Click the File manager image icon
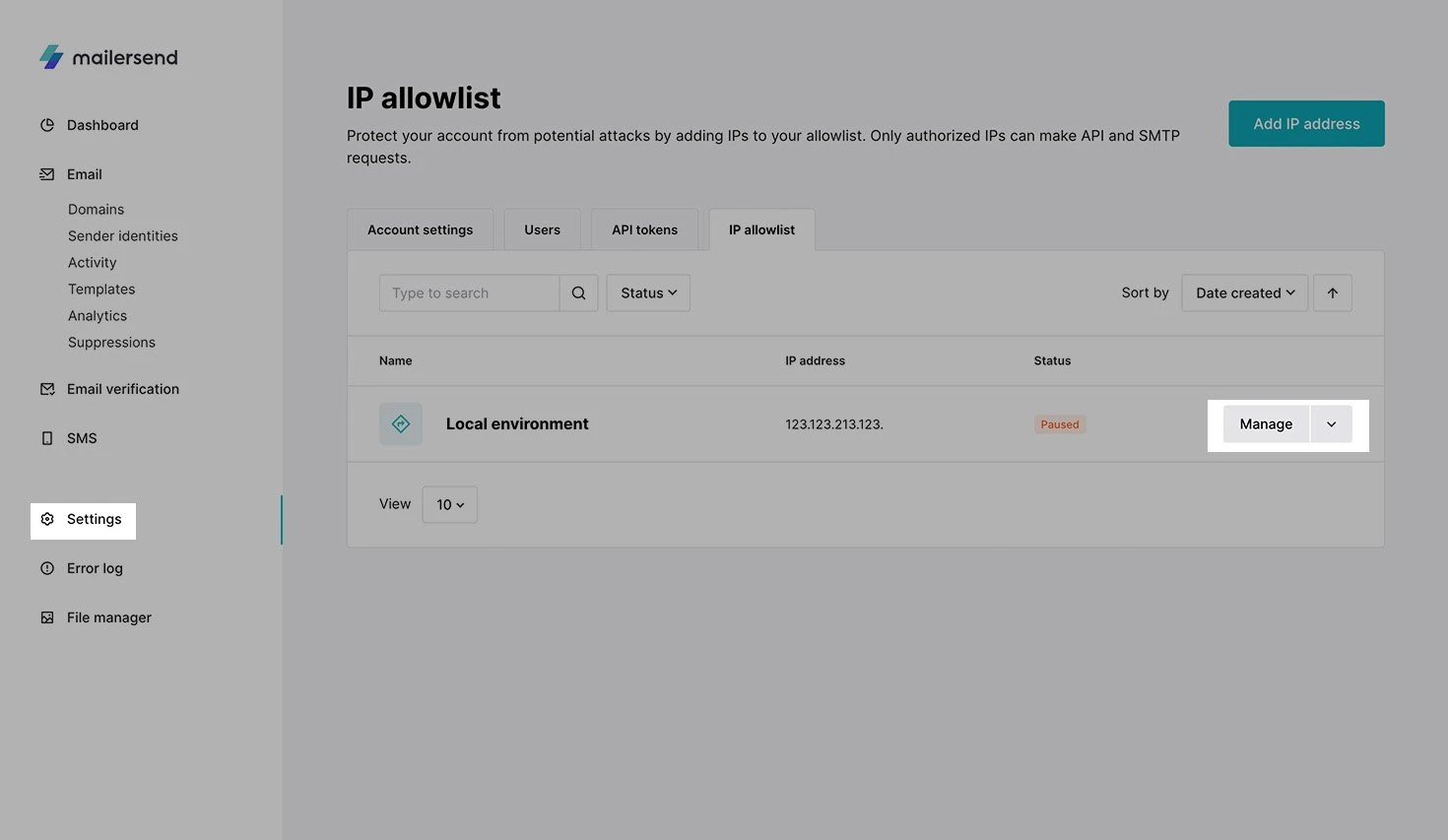 coord(47,617)
